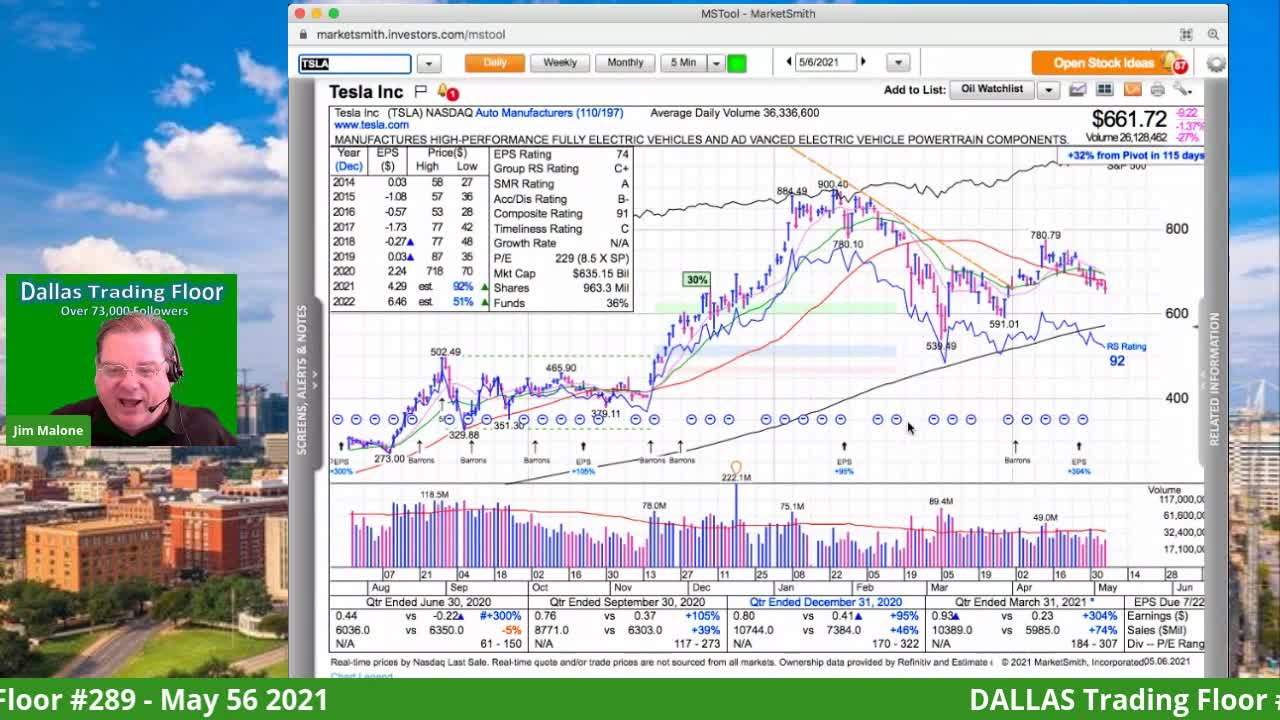Go to previous date with left arrow
The image size is (1280, 720).
coord(789,62)
